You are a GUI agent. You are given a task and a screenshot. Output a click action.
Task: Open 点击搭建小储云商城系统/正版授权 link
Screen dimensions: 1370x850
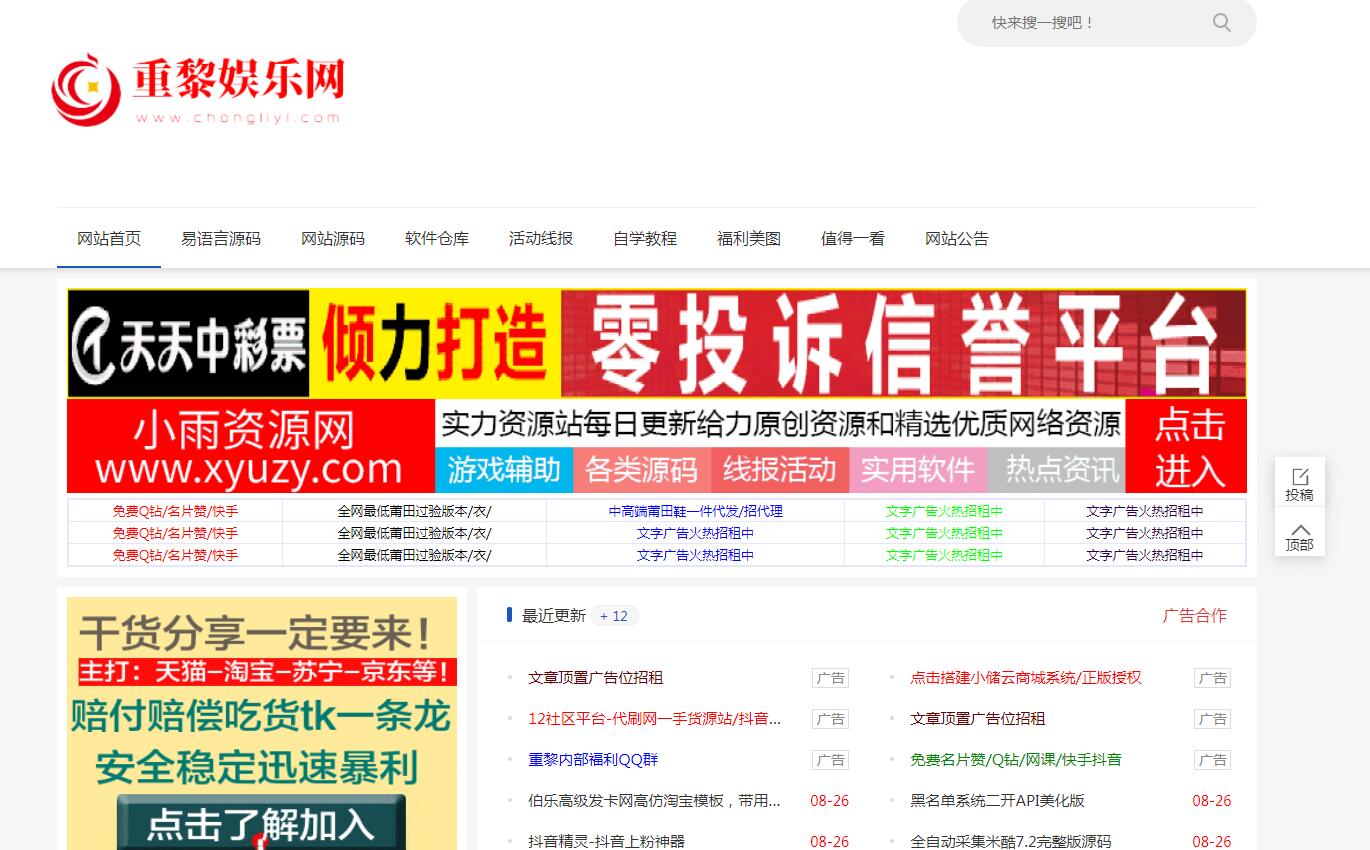(x=1026, y=678)
